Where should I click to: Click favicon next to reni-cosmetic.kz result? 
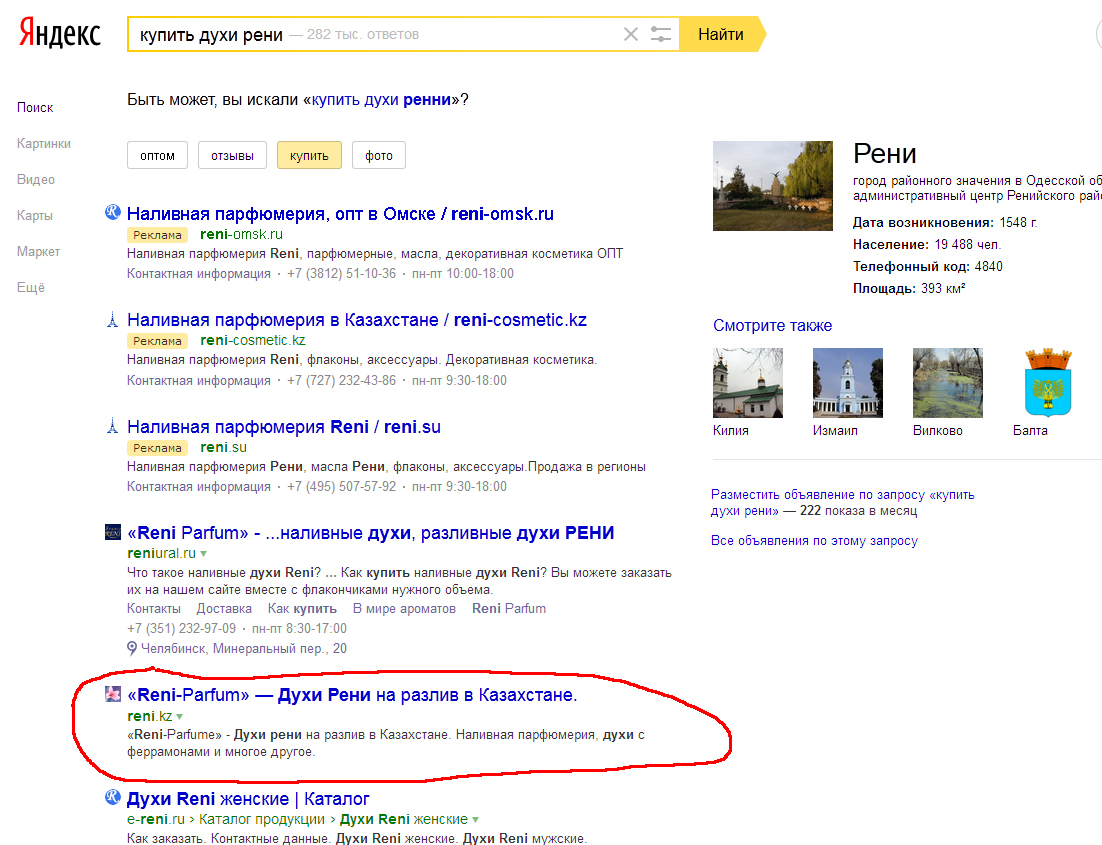pyautogui.click(x=112, y=319)
